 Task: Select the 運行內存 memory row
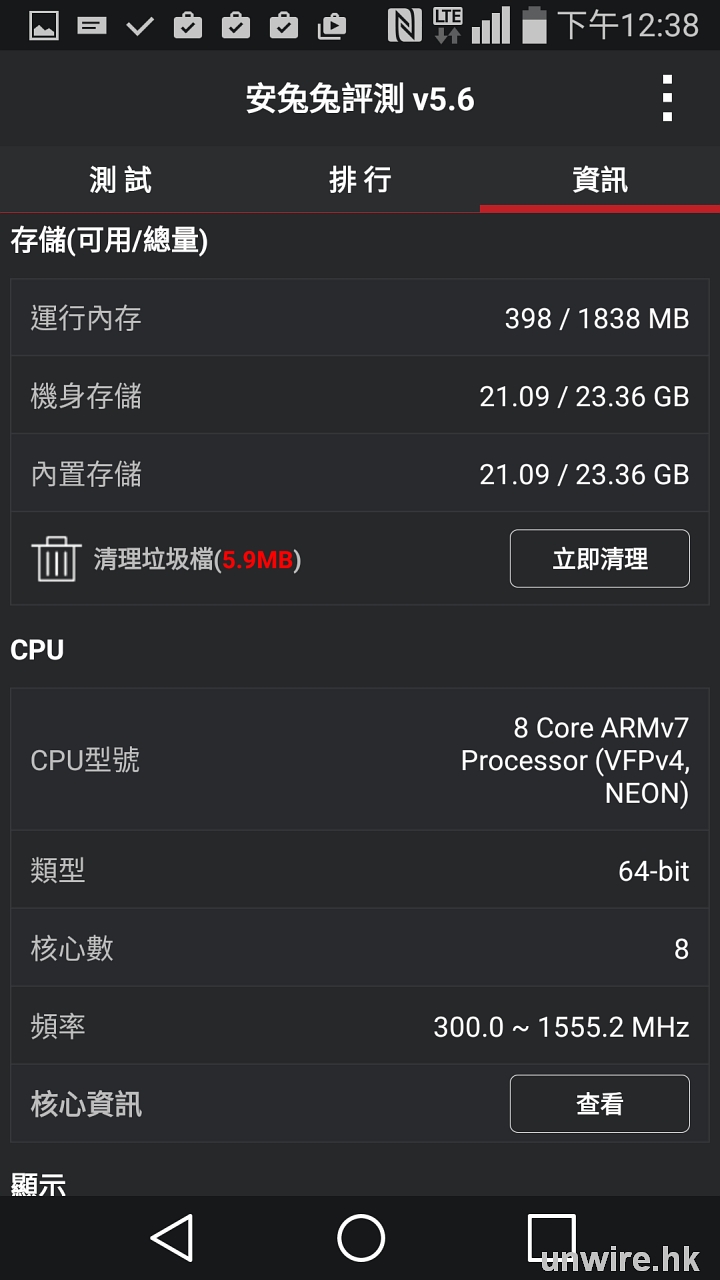(x=360, y=318)
